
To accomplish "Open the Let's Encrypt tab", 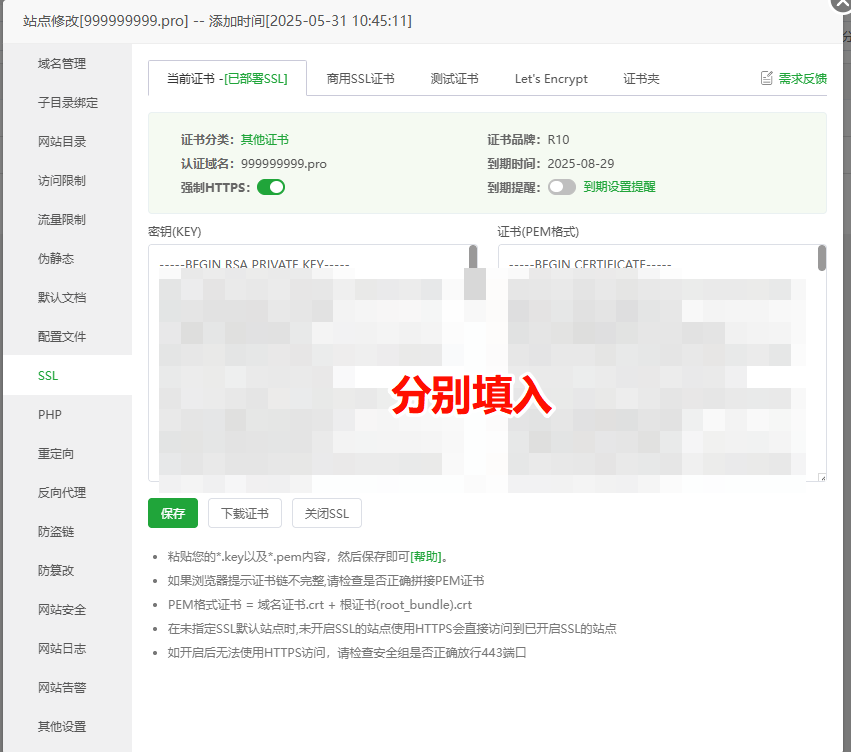I will click(x=551, y=79).
